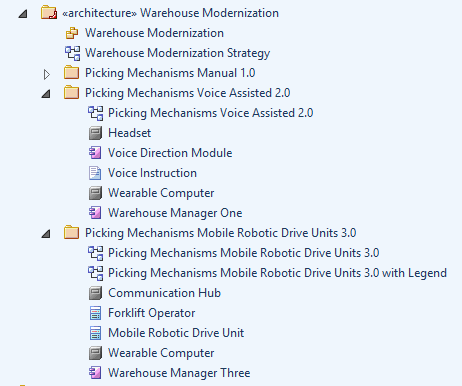This screenshot has height=386, width=462.
Task: Click the Voice Assisted 2.0 folder icon
Action: [71, 92]
